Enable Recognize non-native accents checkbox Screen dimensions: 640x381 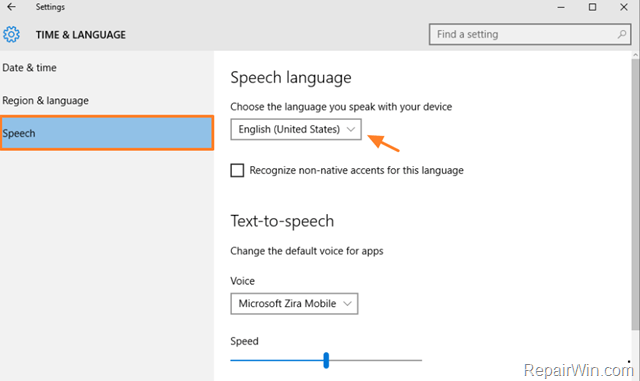(237, 170)
